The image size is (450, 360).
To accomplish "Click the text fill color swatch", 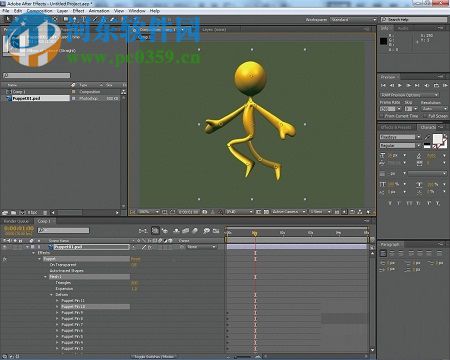I will 437,139.
